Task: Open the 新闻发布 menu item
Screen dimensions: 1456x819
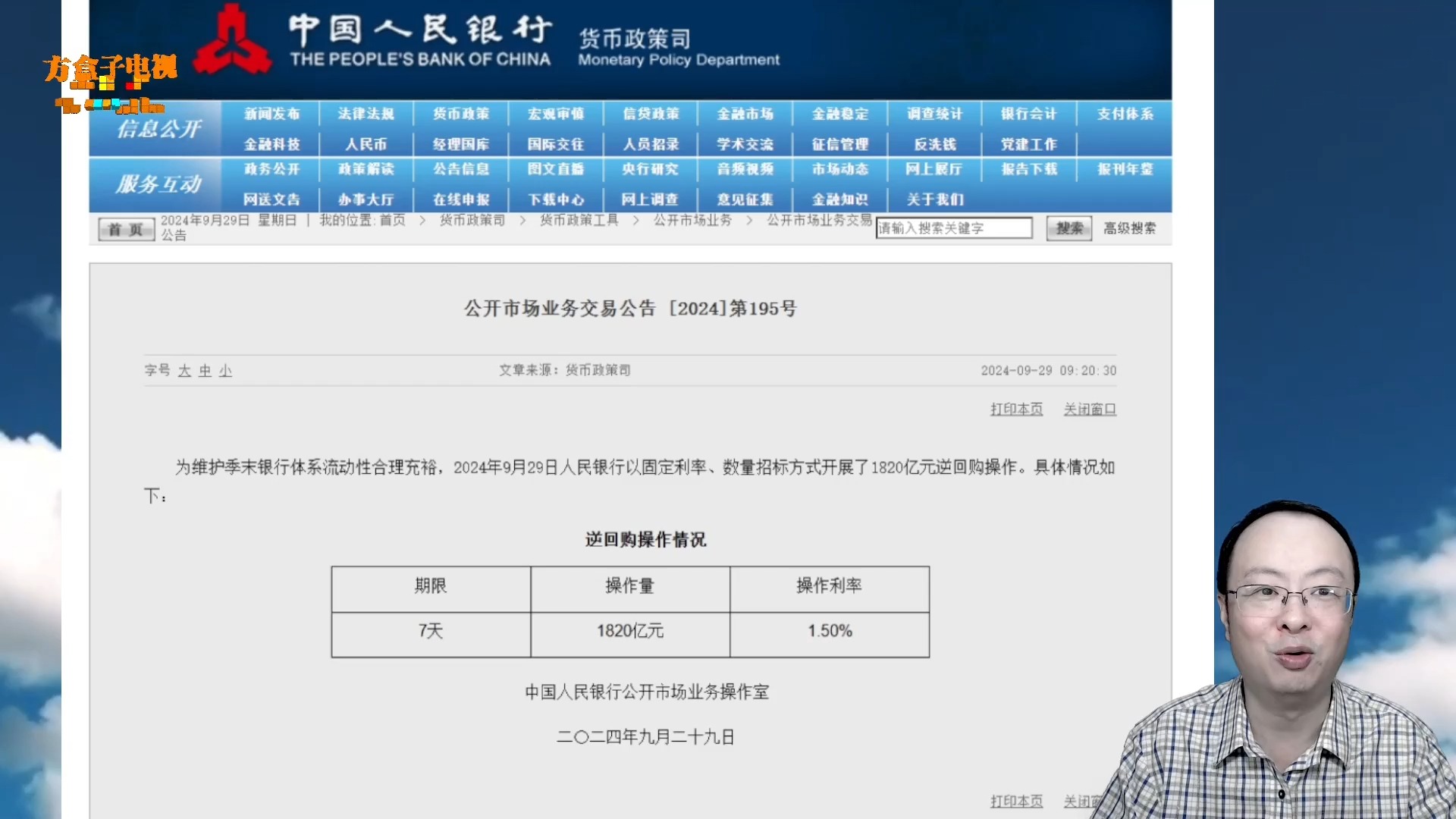Action: (x=272, y=114)
